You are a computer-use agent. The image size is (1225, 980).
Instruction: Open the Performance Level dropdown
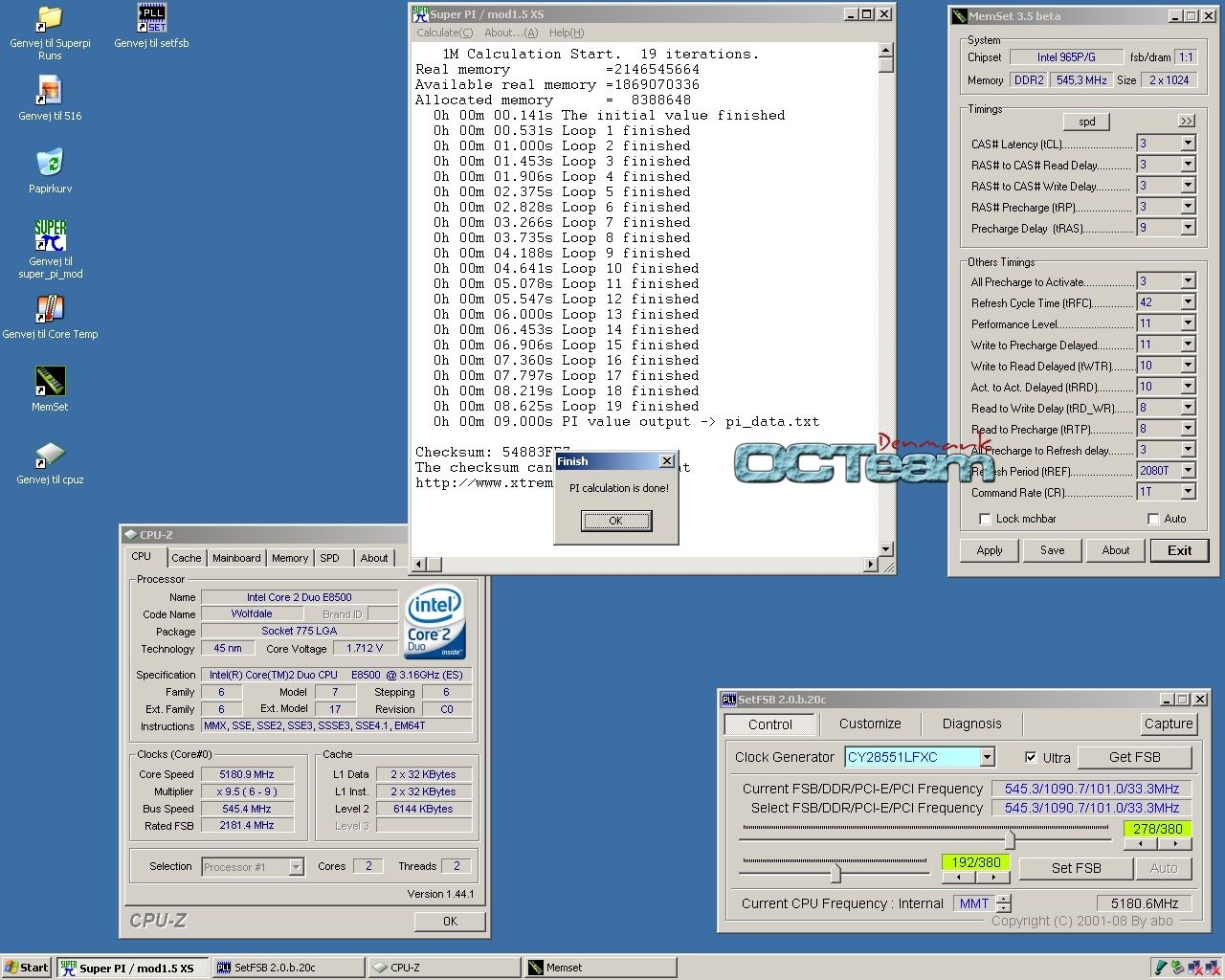[1188, 323]
